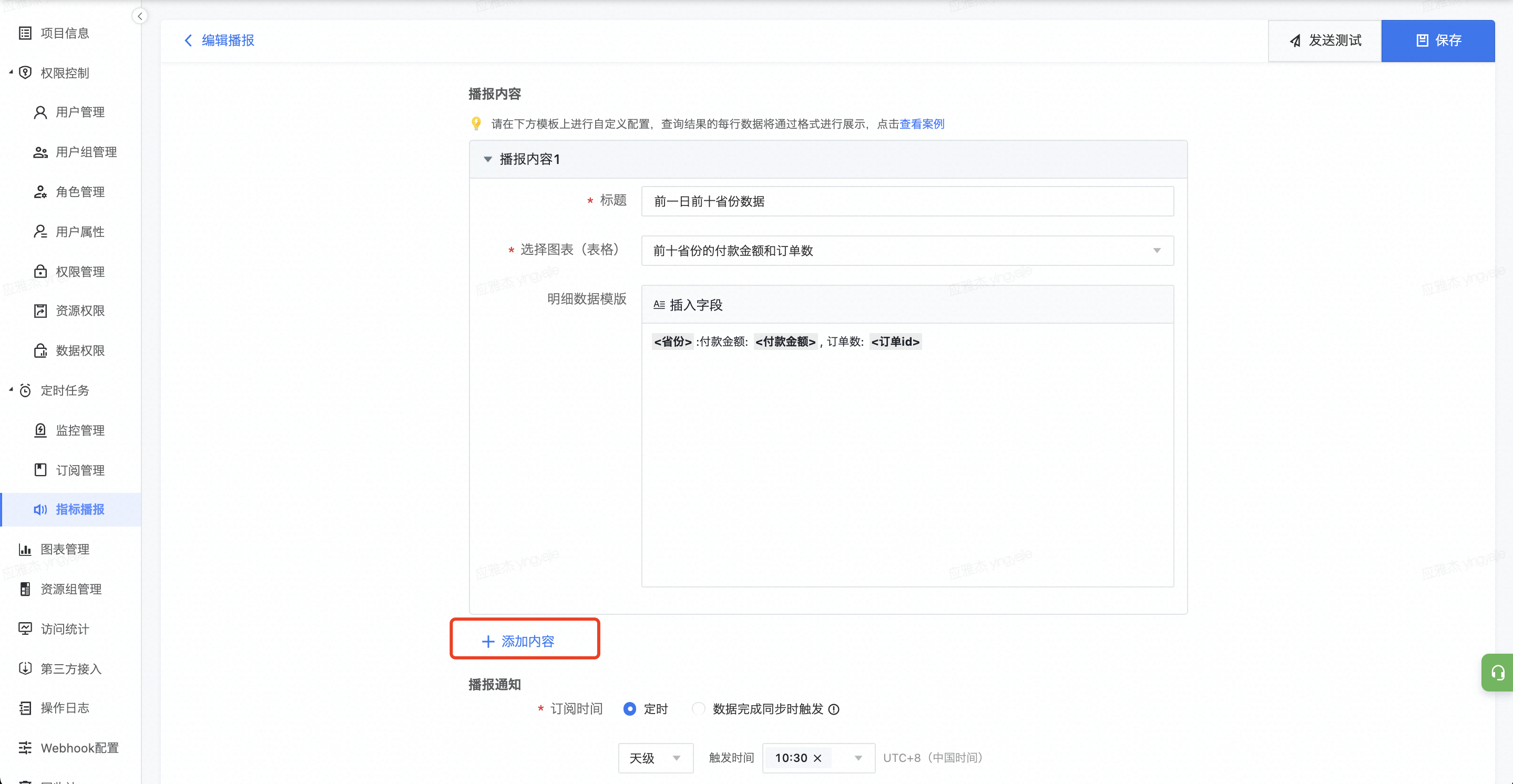The image size is (1513, 784).
Task: Open the 天级 frequency dropdown
Action: [656, 758]
